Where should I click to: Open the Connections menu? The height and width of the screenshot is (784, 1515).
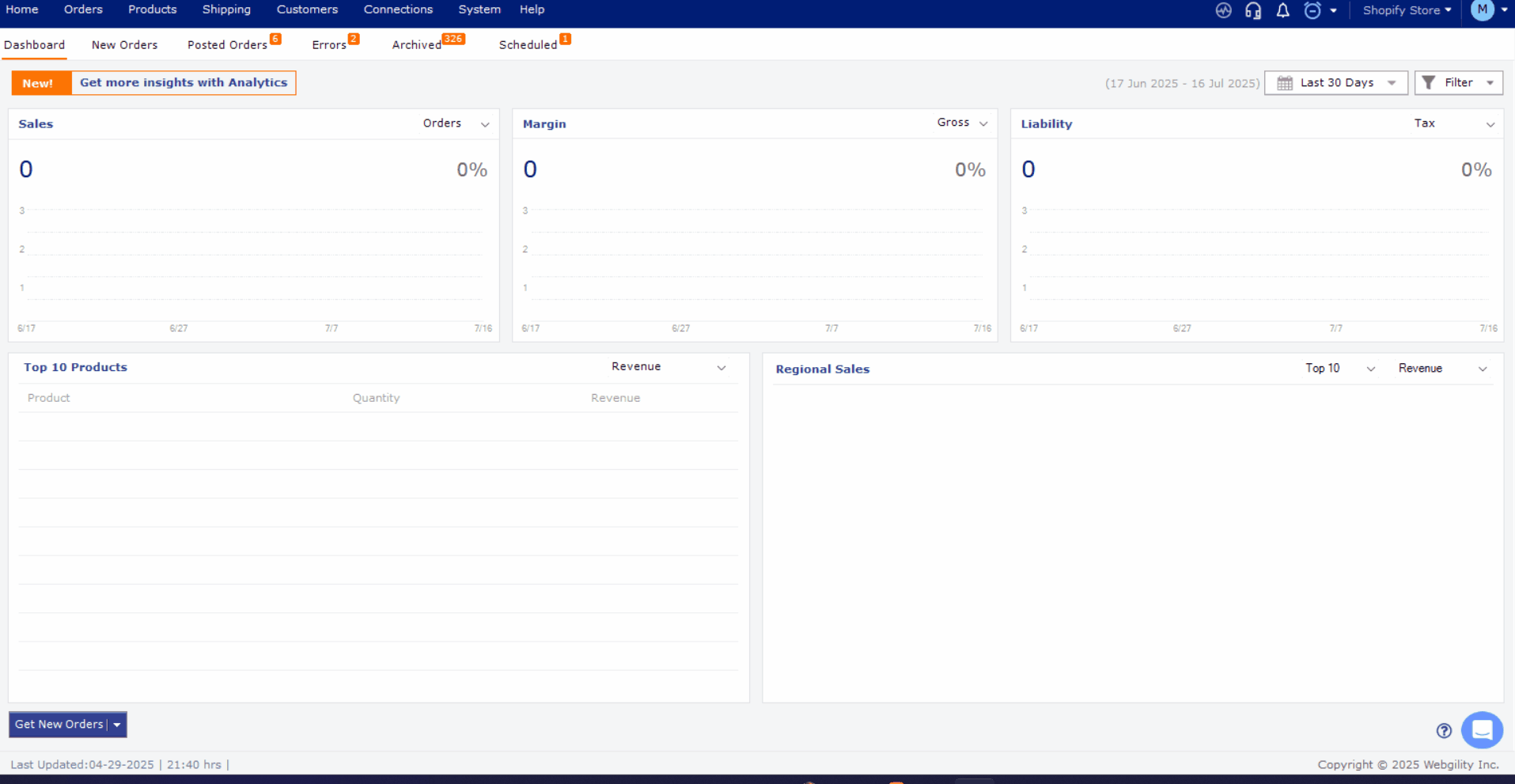pyautogui.click(x=398, y=9)
